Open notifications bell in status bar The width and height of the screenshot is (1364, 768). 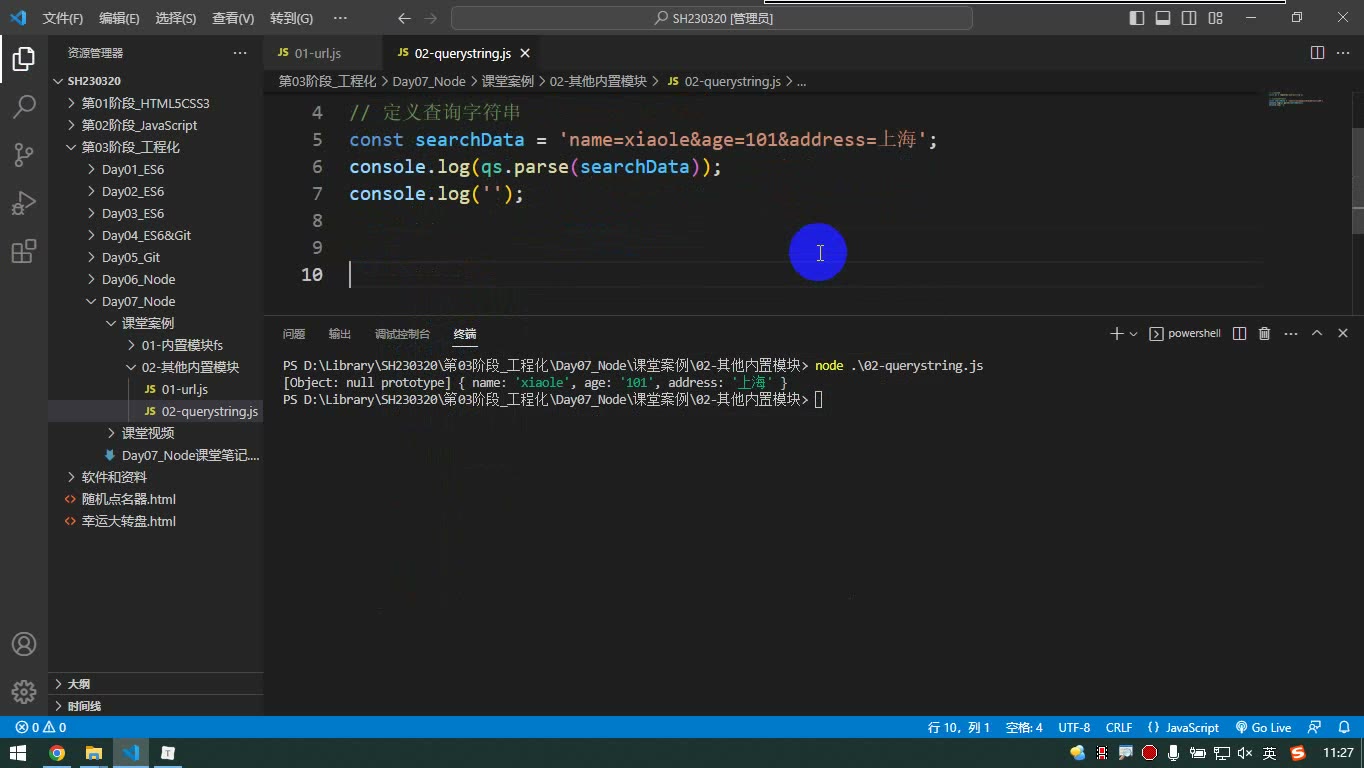coord(1344,728)
